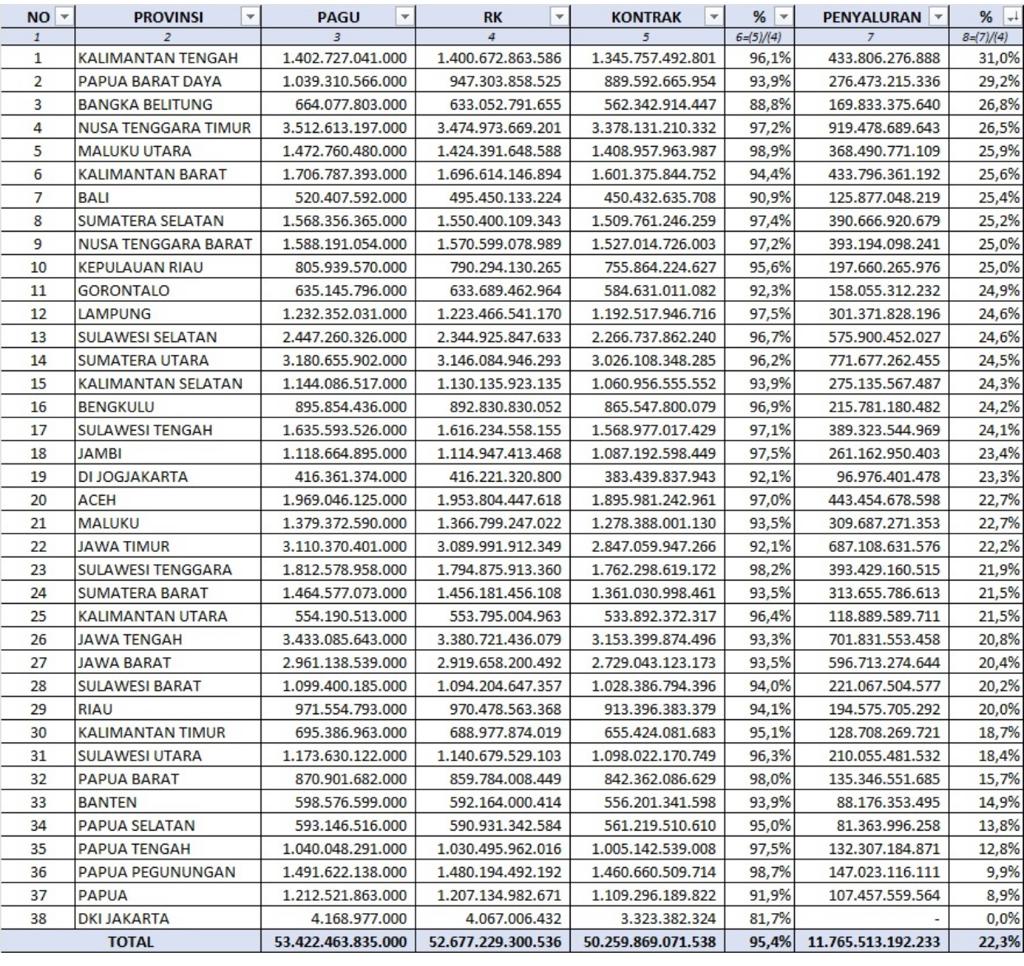The height and width of the screenshot is (966, 1024).
Task: Select the PAPUA PEGUNUNGAN province cell
Action: 166,872
